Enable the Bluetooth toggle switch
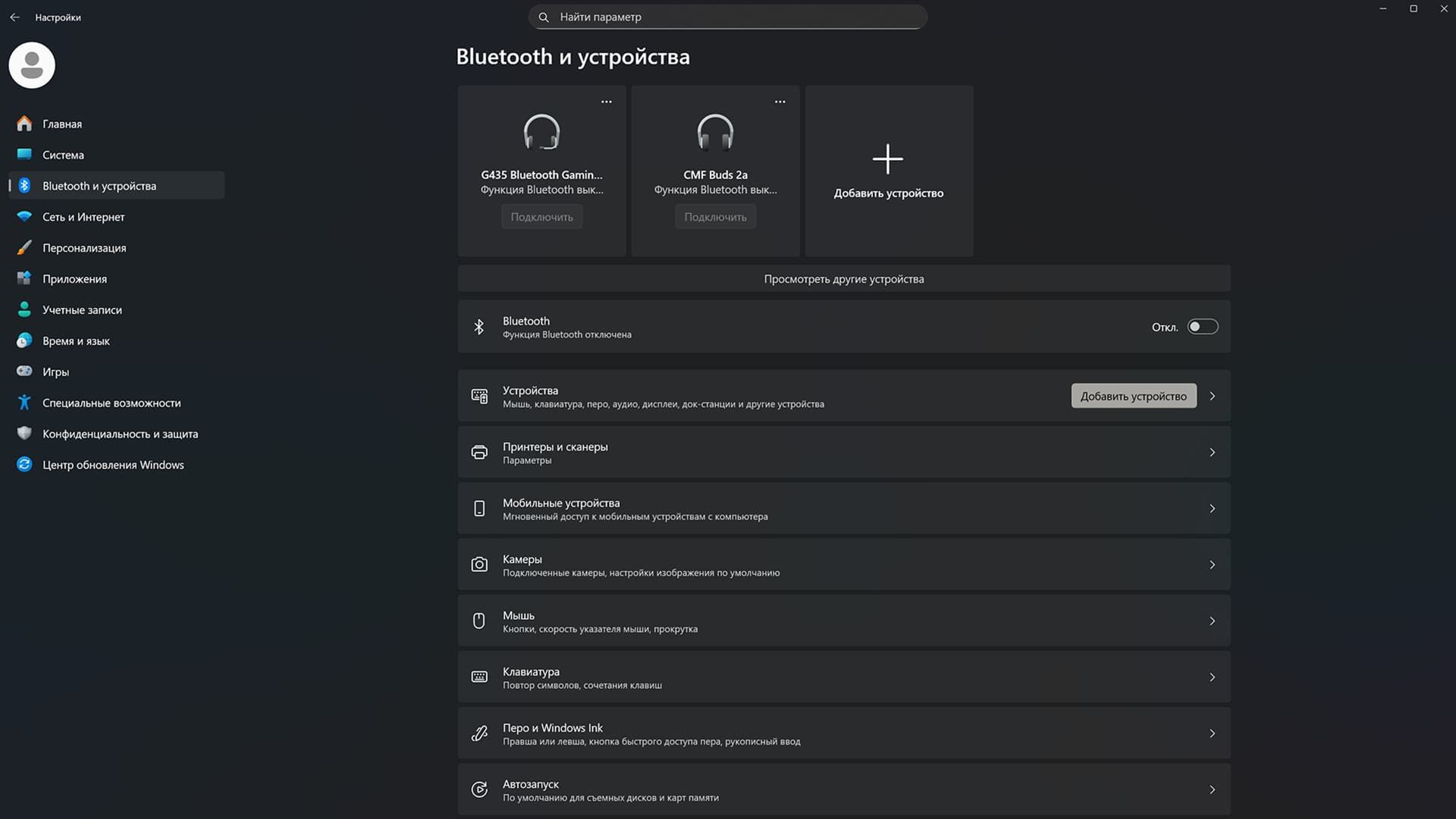Image resolution: width=1456 pixels, height=819 pixels. click(x=1202, y=326)
